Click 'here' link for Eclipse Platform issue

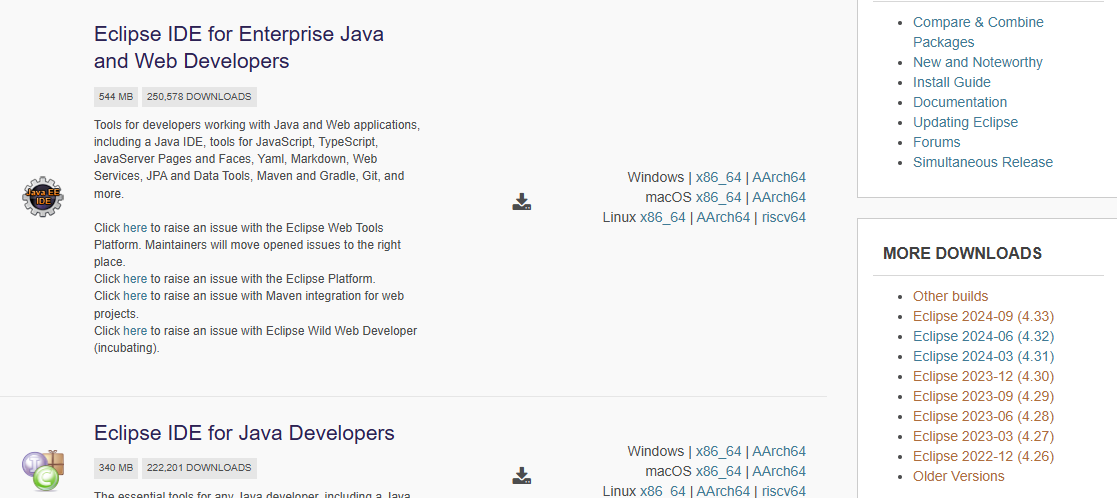tap(135, 279)
